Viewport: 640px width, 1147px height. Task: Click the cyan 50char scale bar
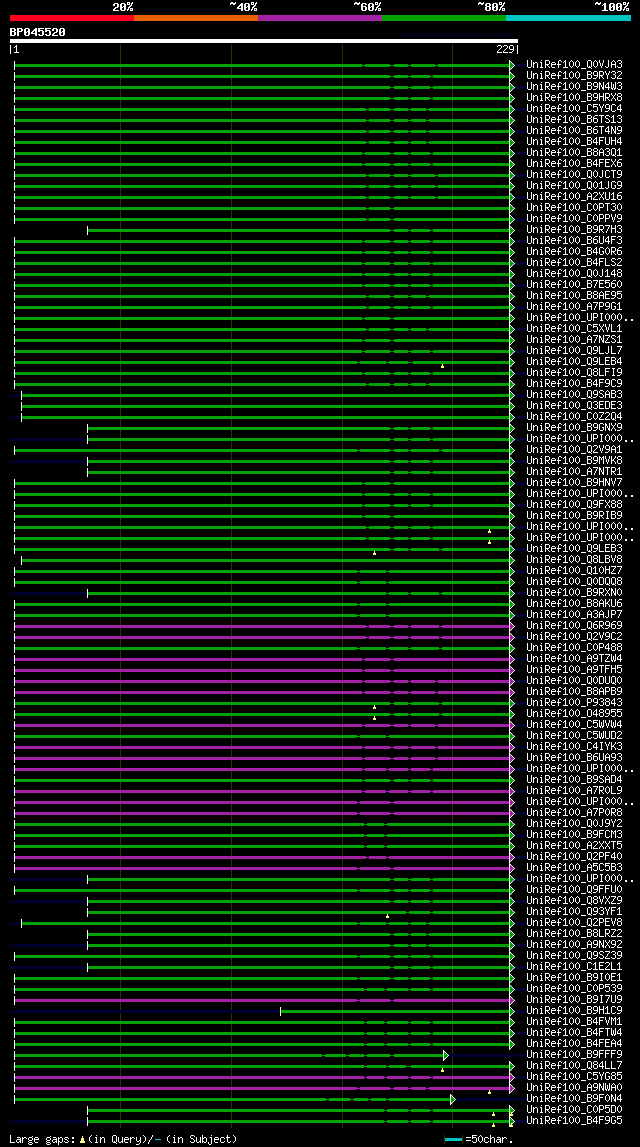click(453, 1140)
